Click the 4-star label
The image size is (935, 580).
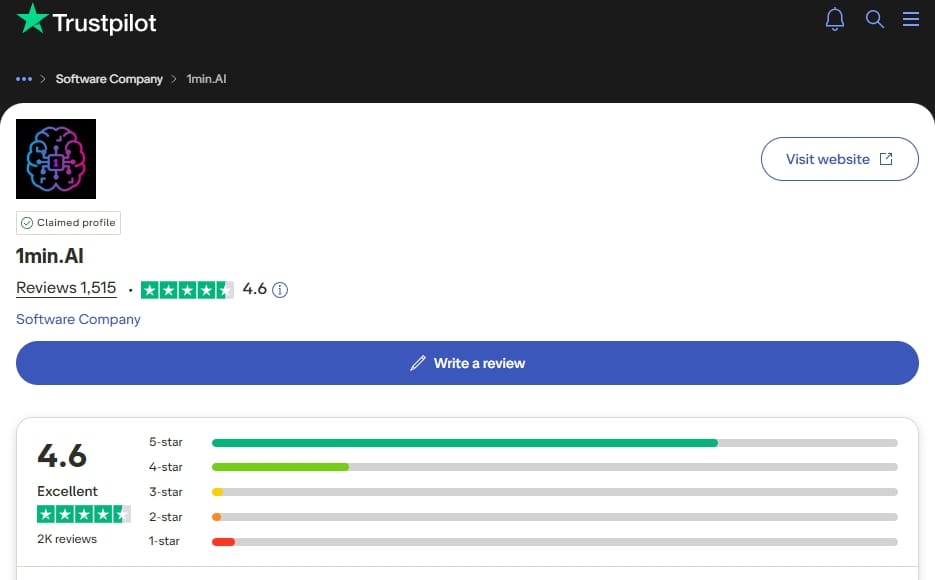pos(166,467)
